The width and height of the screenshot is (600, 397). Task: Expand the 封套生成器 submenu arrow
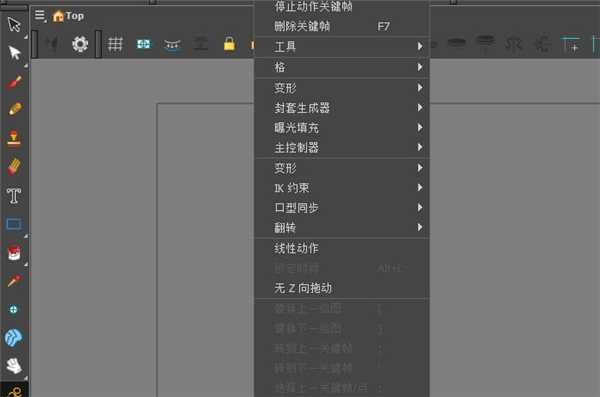[420, 108]
